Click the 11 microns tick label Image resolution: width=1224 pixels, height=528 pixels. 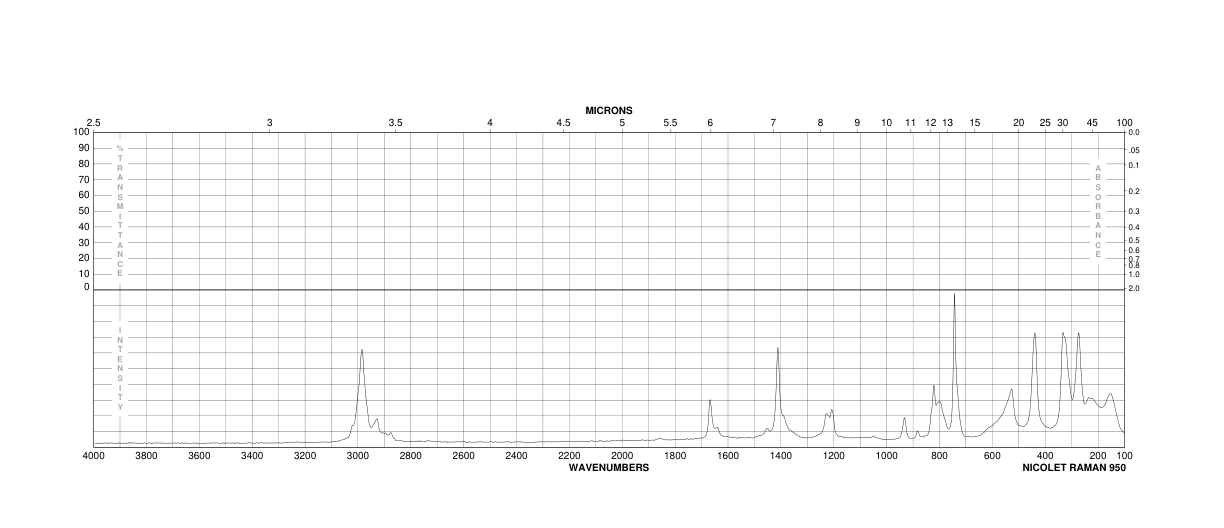click(910, 123)
